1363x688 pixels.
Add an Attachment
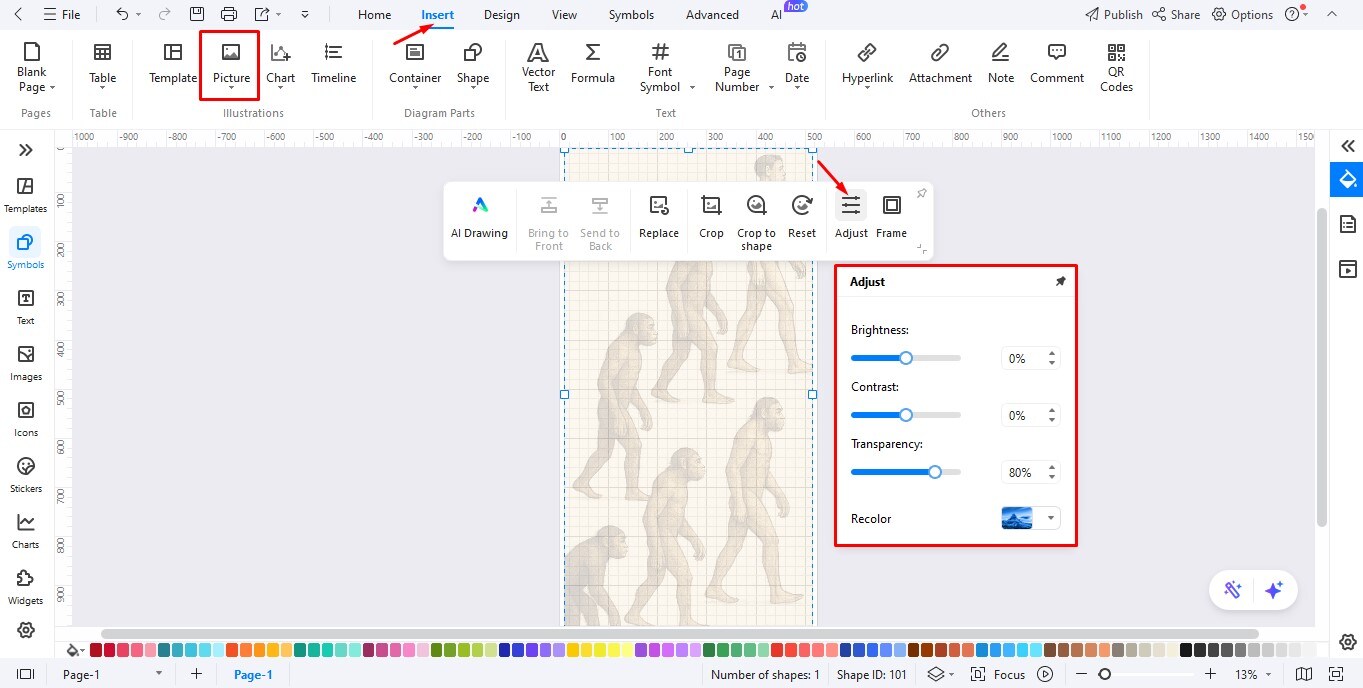(x=940, y=64)
